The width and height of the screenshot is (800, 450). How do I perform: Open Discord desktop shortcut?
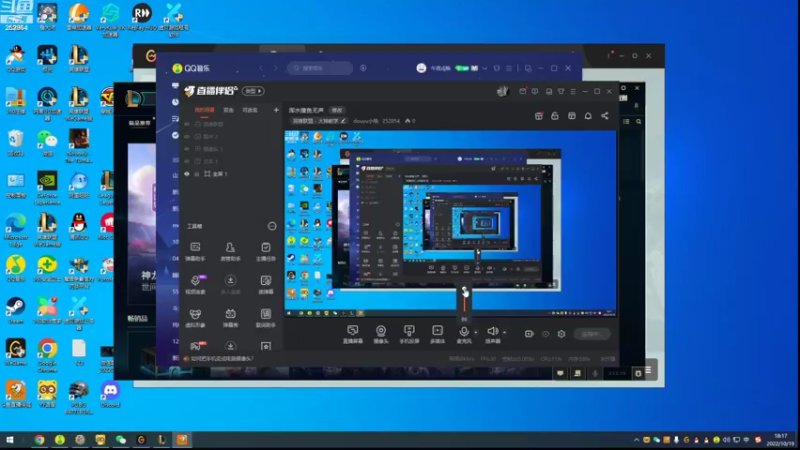[110, 394]
